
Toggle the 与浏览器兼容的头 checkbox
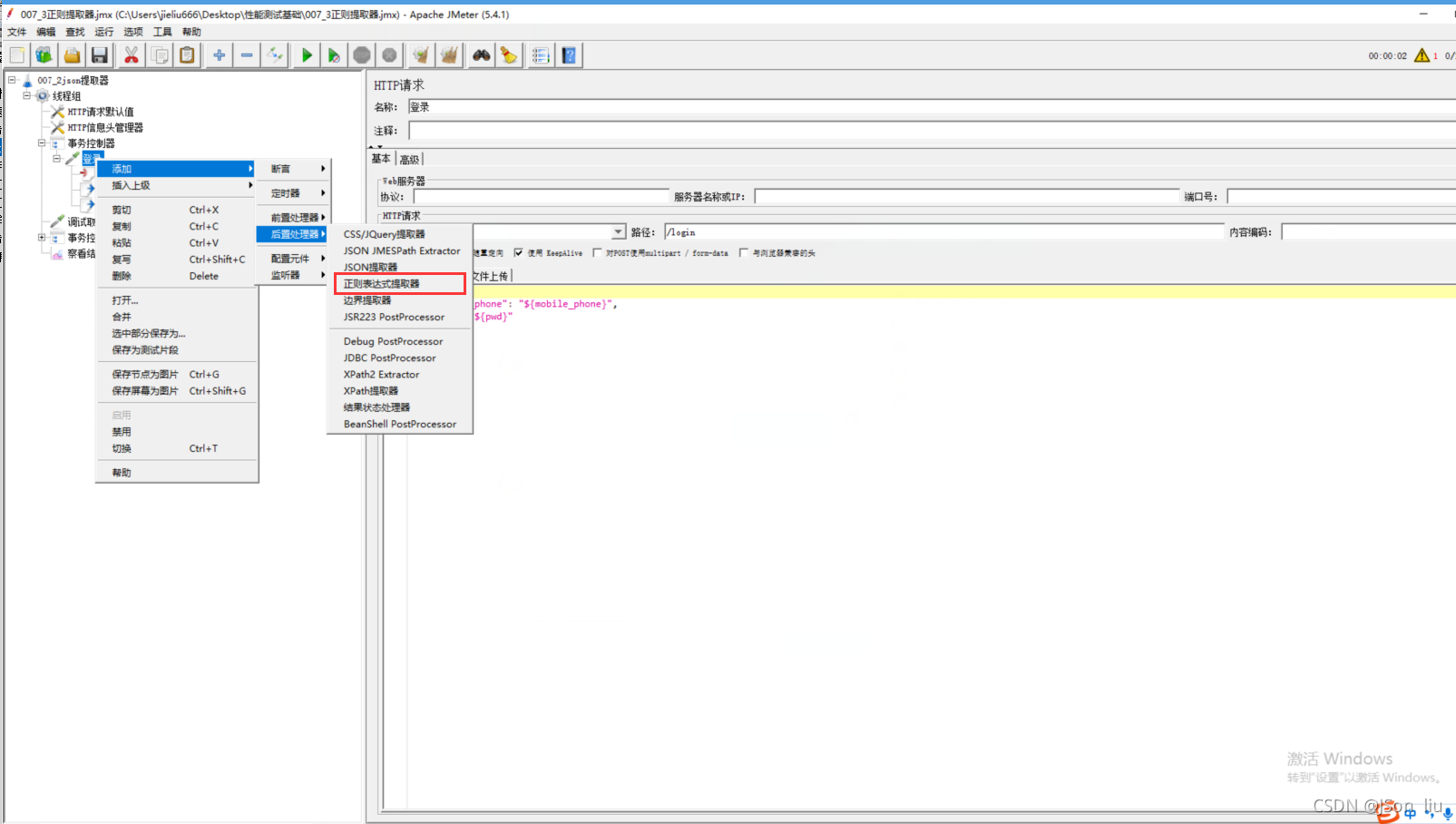744,253
